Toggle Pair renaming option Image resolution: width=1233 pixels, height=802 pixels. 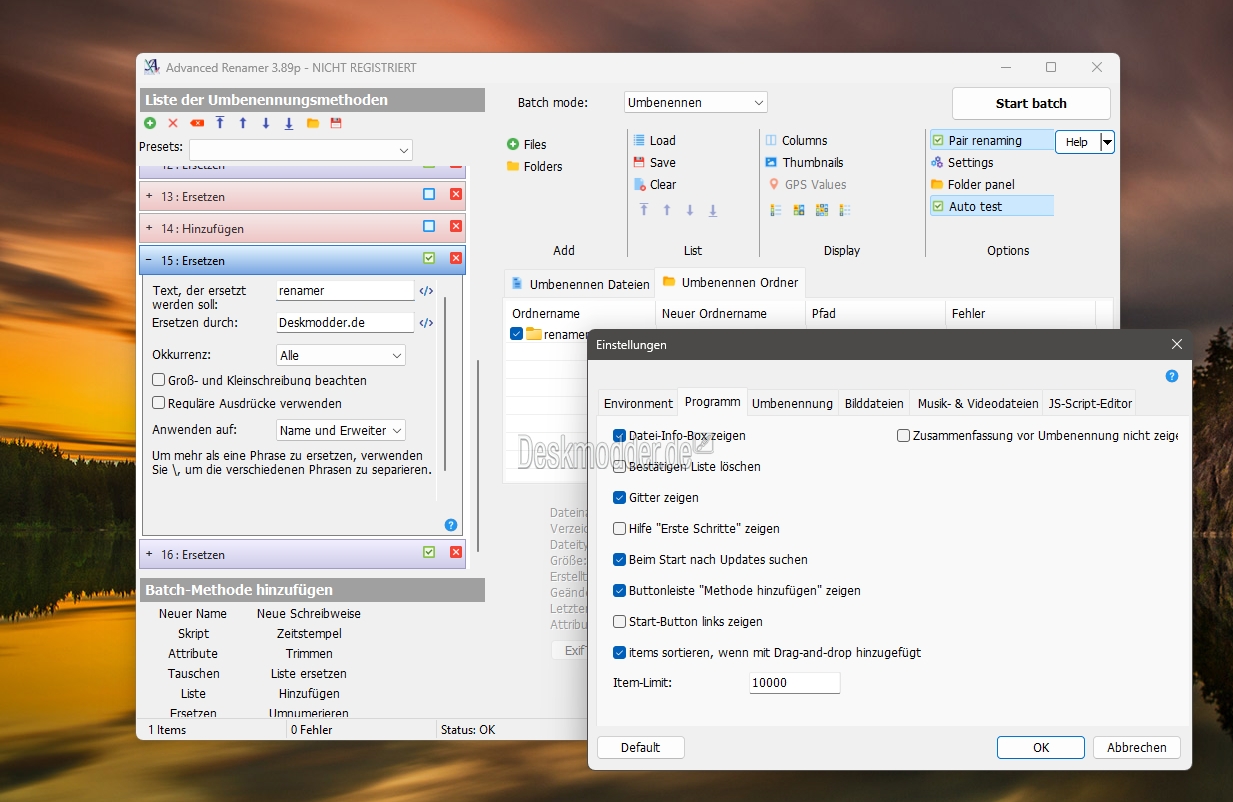point(992,140)
